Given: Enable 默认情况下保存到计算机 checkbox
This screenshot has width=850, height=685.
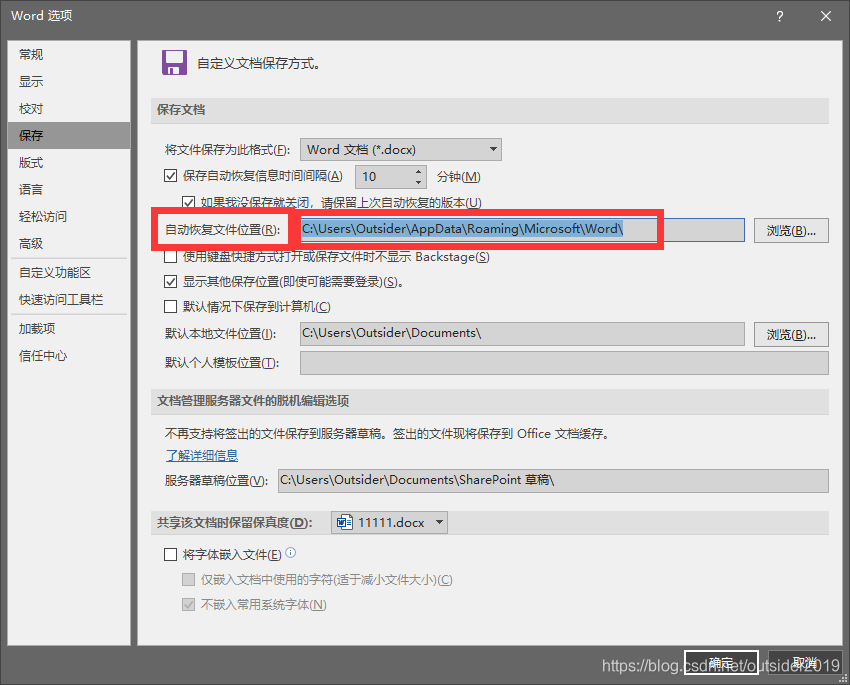Looking at the screenshot, I should (x=170, y=307).
